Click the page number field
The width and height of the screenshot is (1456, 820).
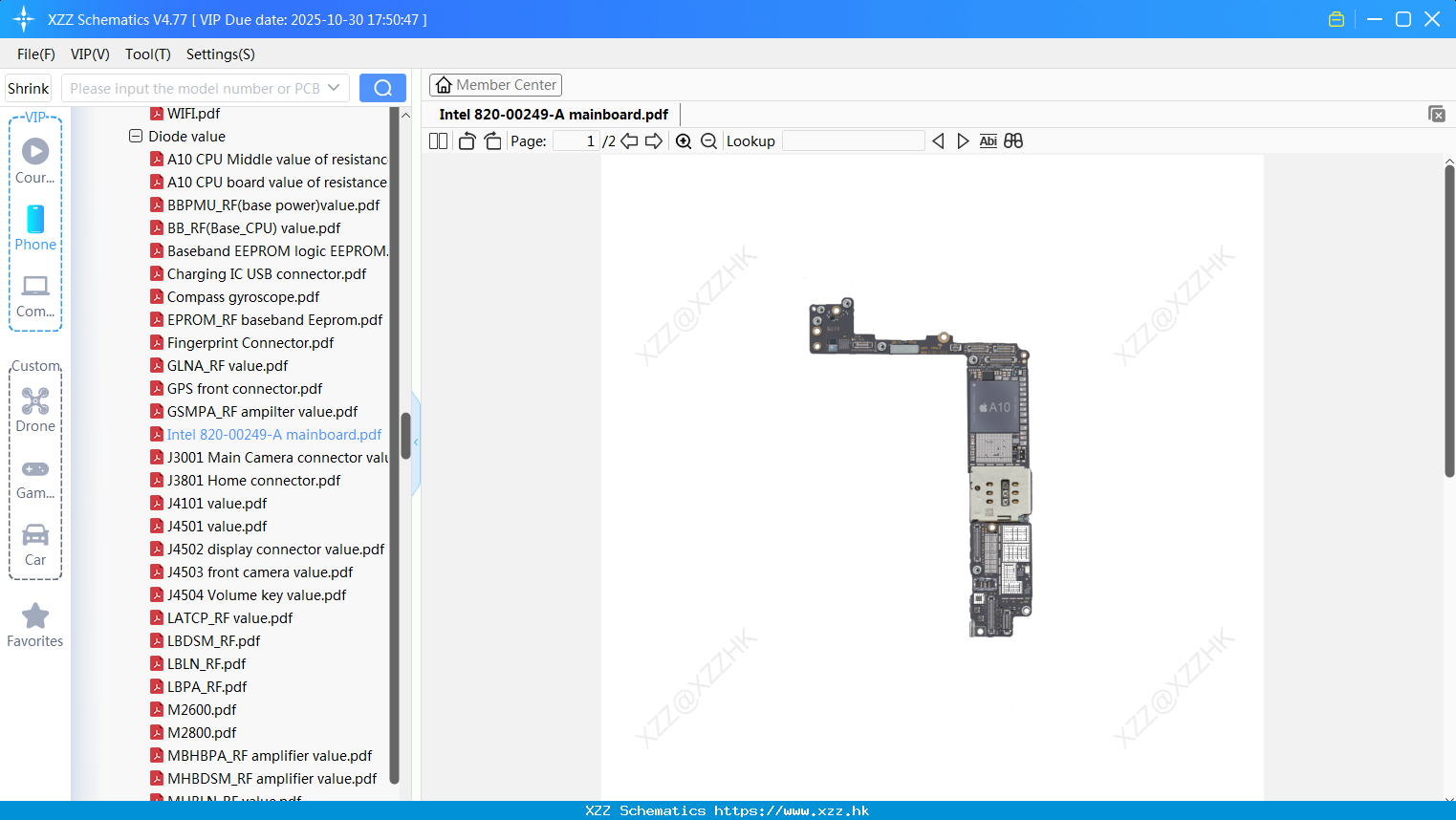coord(576,141)
